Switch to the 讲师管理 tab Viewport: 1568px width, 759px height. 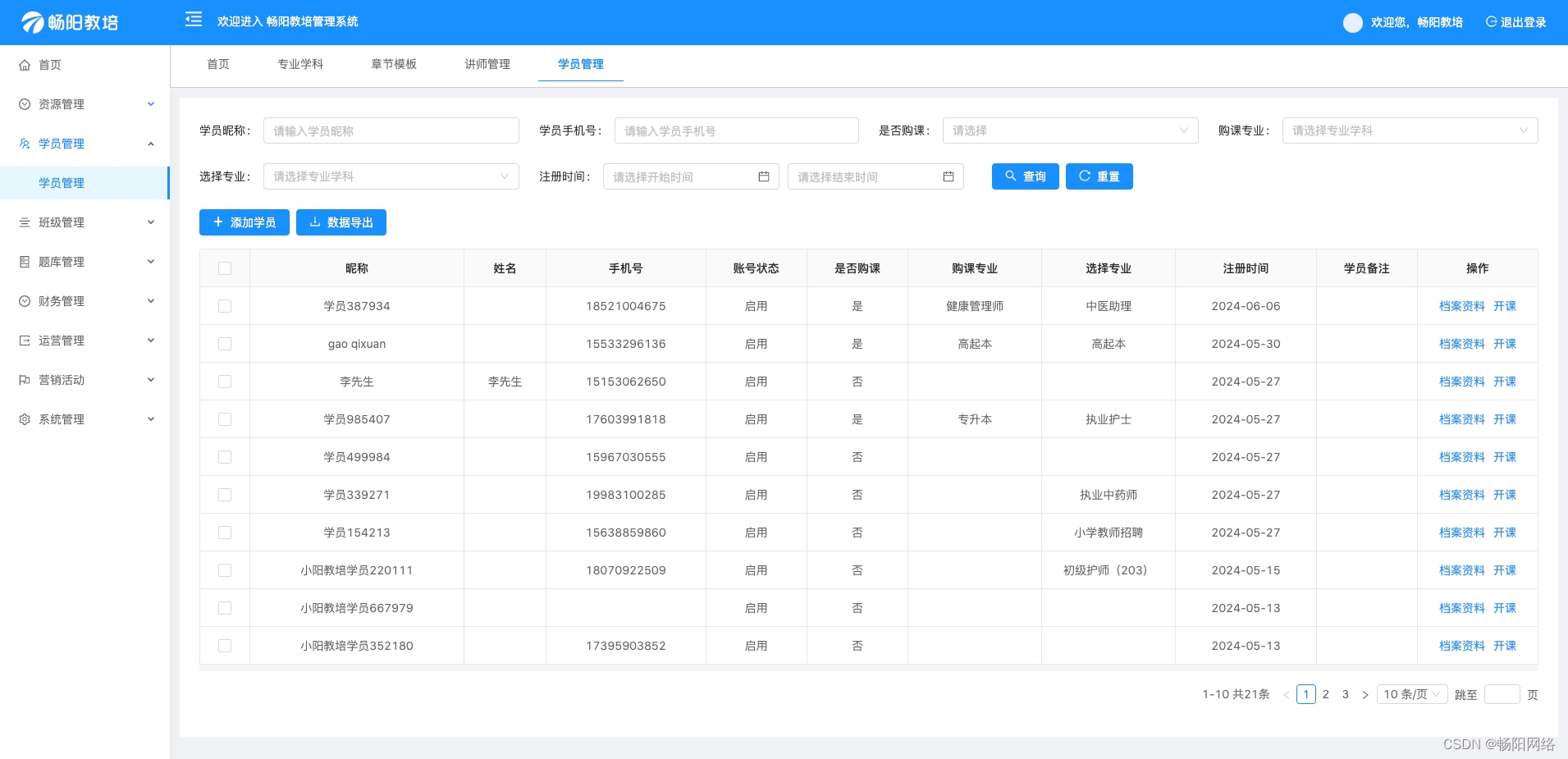487,64
